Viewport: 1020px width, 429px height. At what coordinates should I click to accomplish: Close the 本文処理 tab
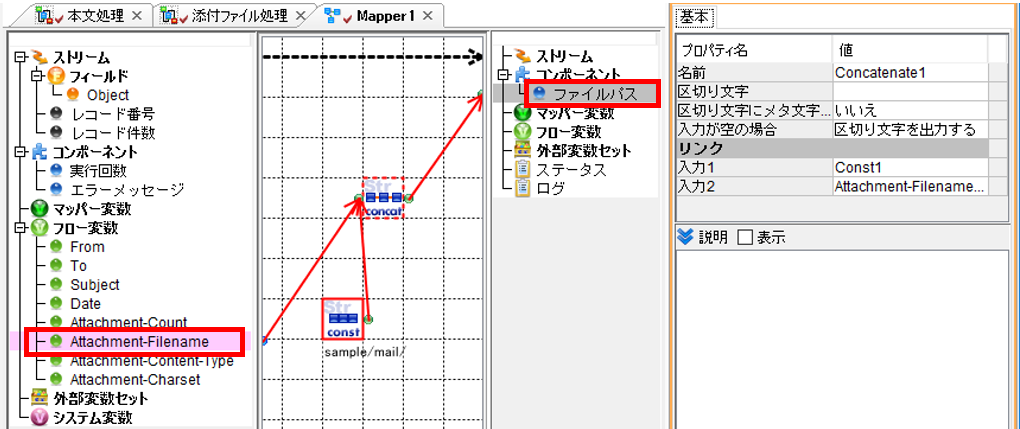click(x=136, y=16)
